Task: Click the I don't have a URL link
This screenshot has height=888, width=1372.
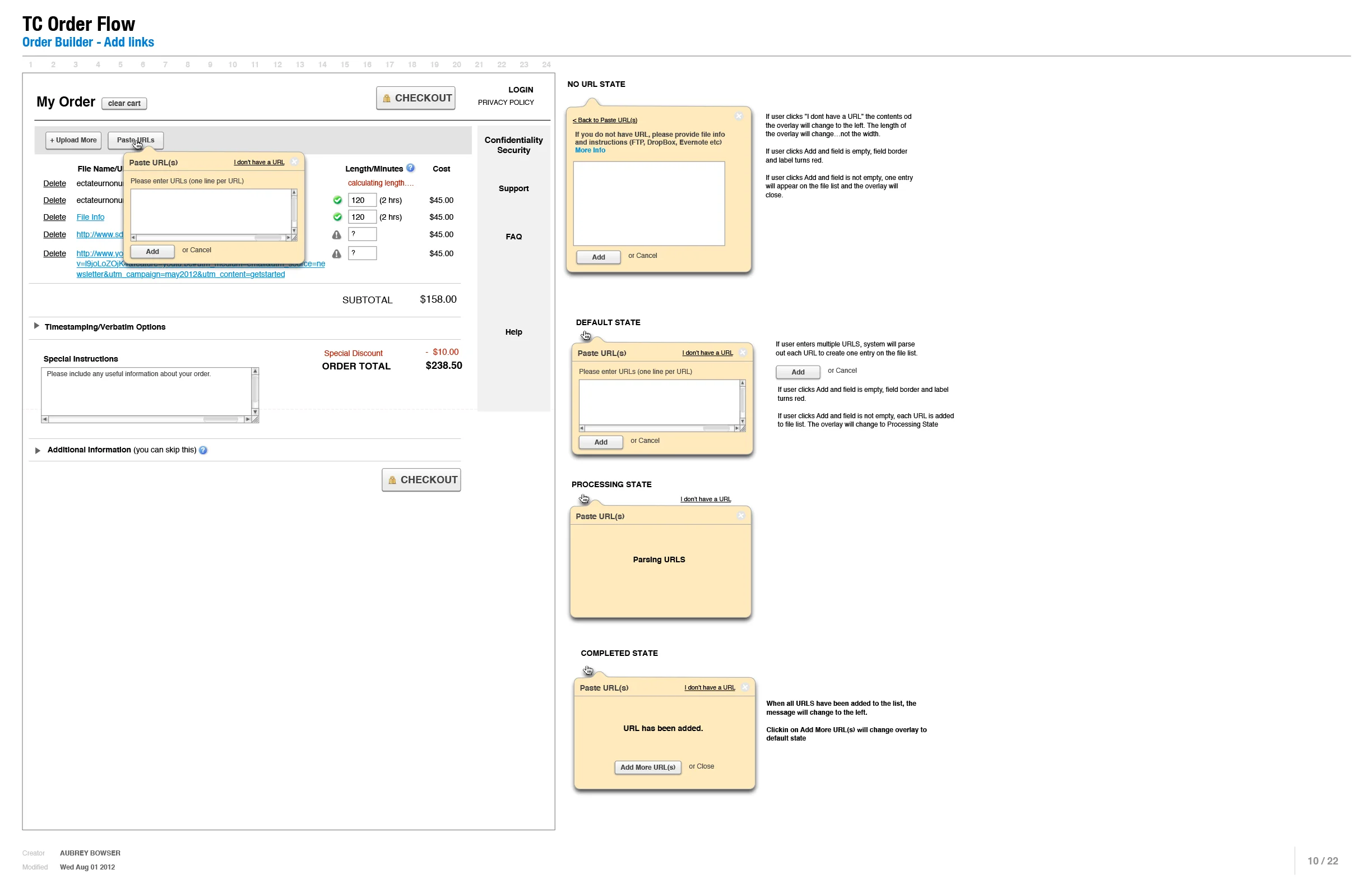Action: 259,162
